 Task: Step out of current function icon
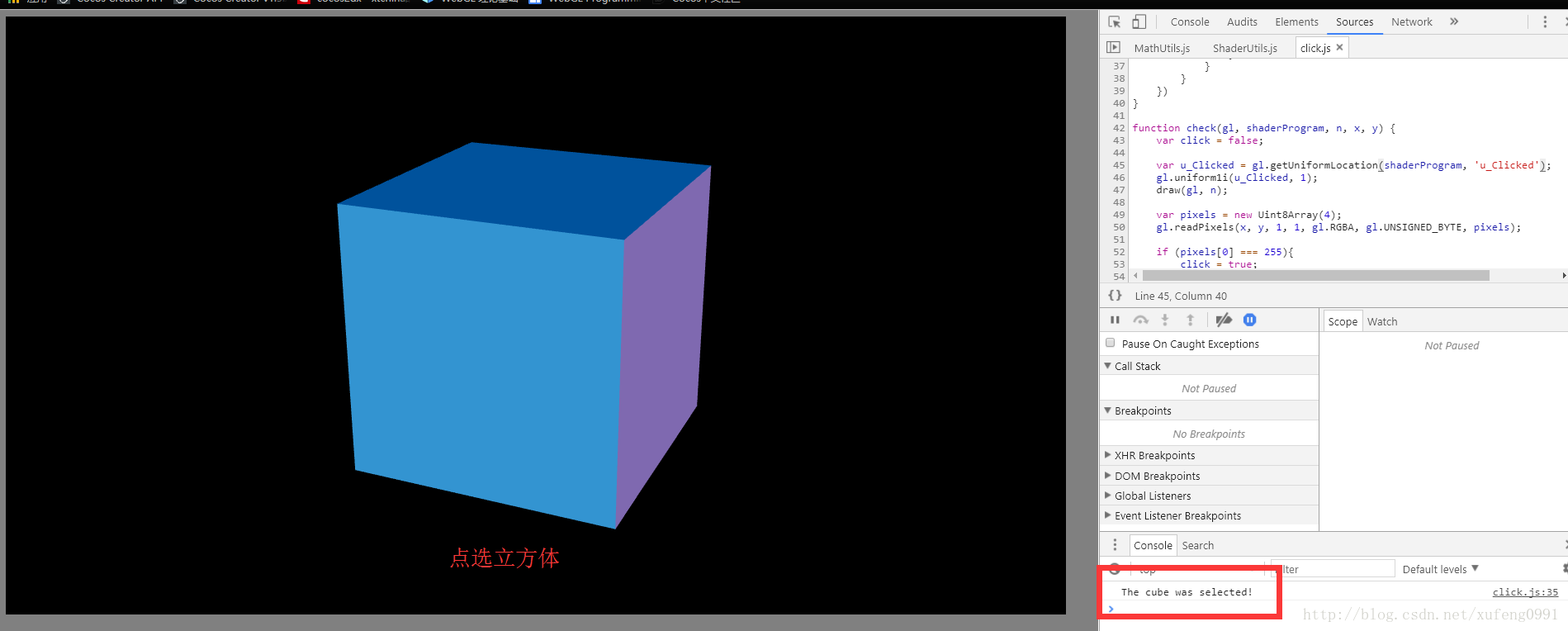tap(1190, 320)
